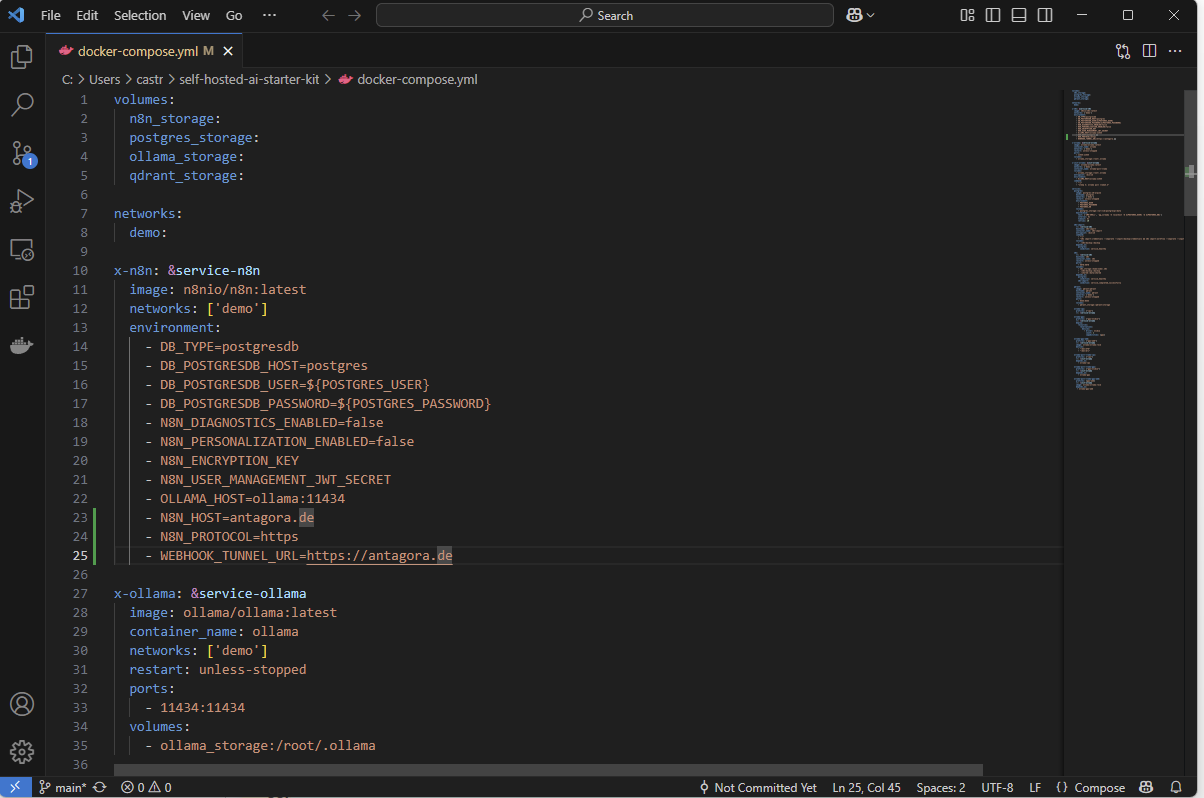Open the Search view in activity bar
The image size is (1204, 798).
[x=22, y=105]
